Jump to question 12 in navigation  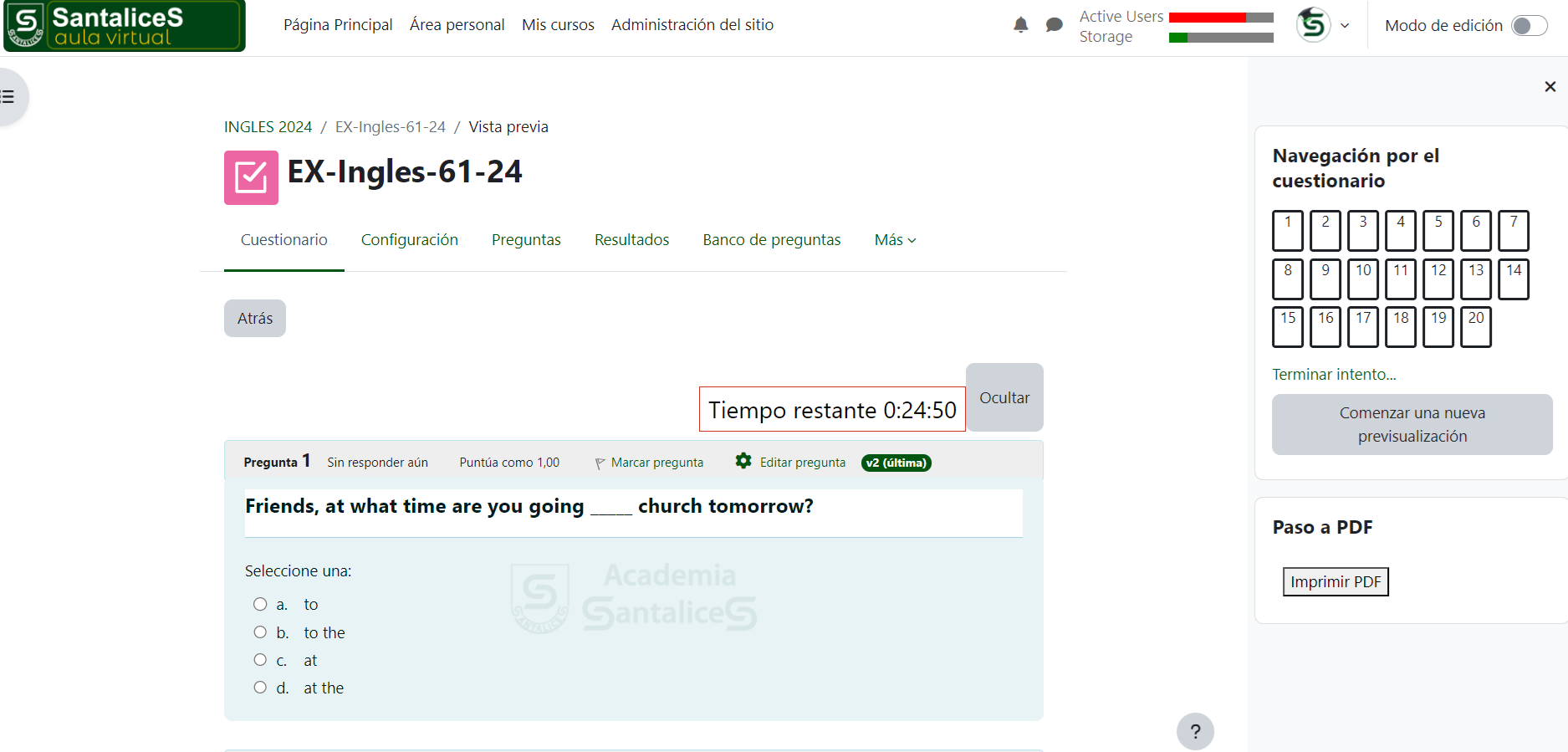click(x=1438, y=279)
